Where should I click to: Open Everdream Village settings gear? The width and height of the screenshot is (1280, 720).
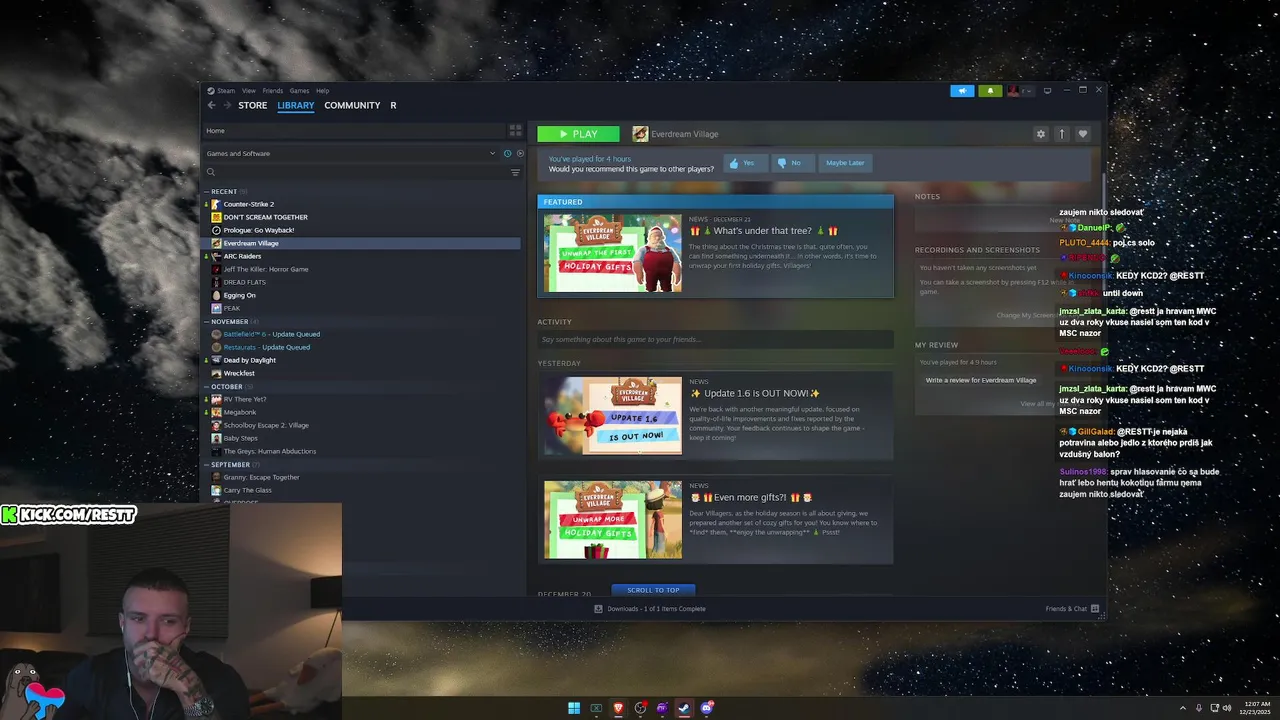coord(1041,134)
